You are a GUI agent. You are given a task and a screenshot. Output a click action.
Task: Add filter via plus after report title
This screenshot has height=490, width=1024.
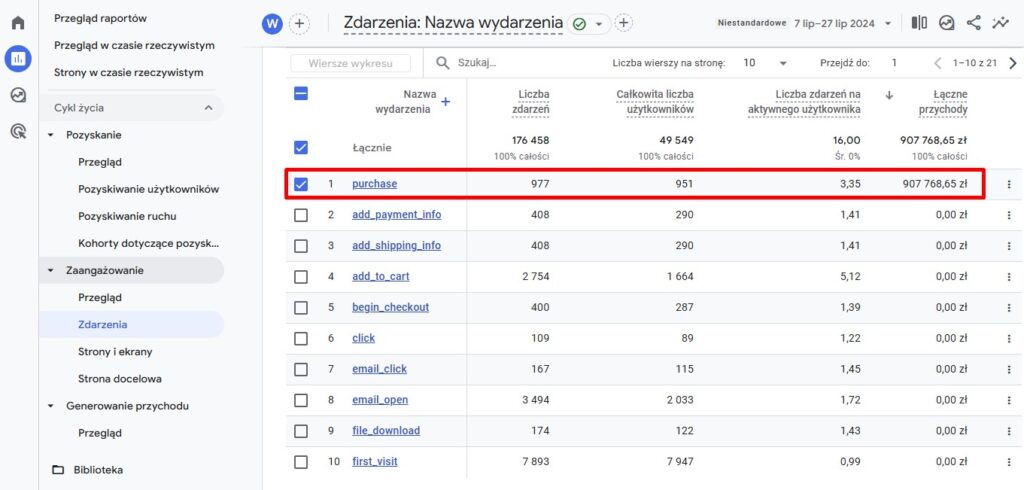click(624, 24)
